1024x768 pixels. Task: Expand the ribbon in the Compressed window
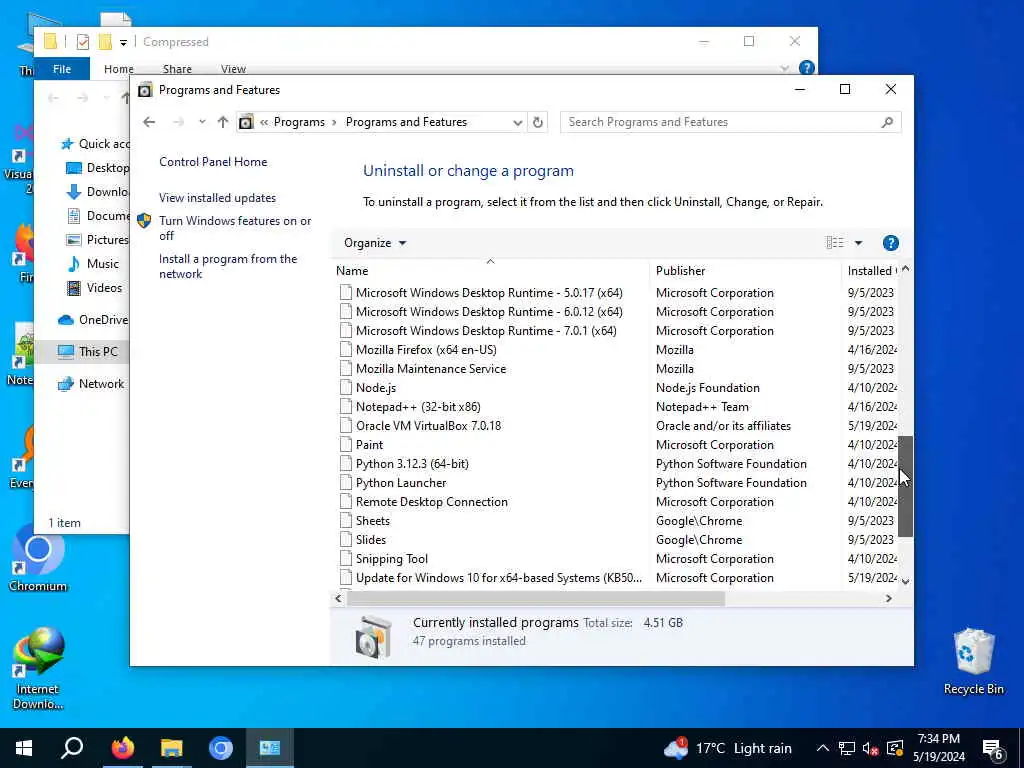tap(784, 68)
